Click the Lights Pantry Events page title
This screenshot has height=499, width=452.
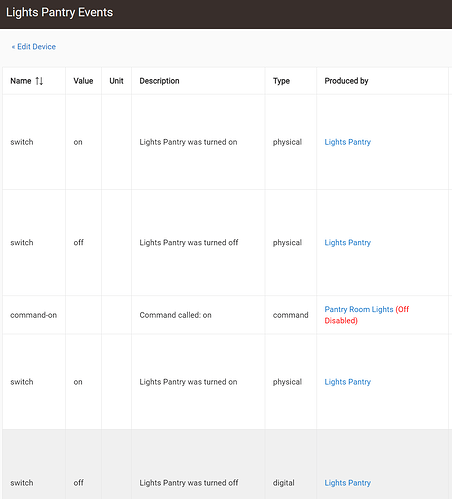tap(60, 13)
